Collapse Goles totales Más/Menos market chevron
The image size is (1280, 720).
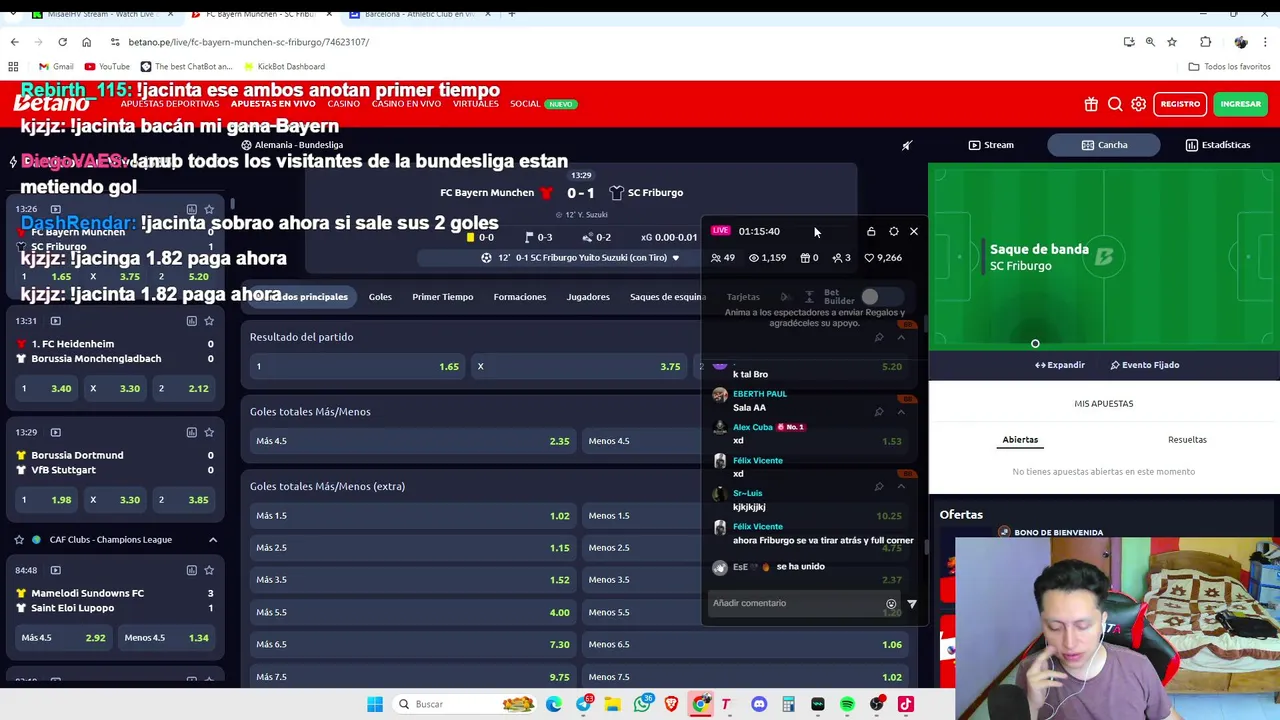point(901,412)
